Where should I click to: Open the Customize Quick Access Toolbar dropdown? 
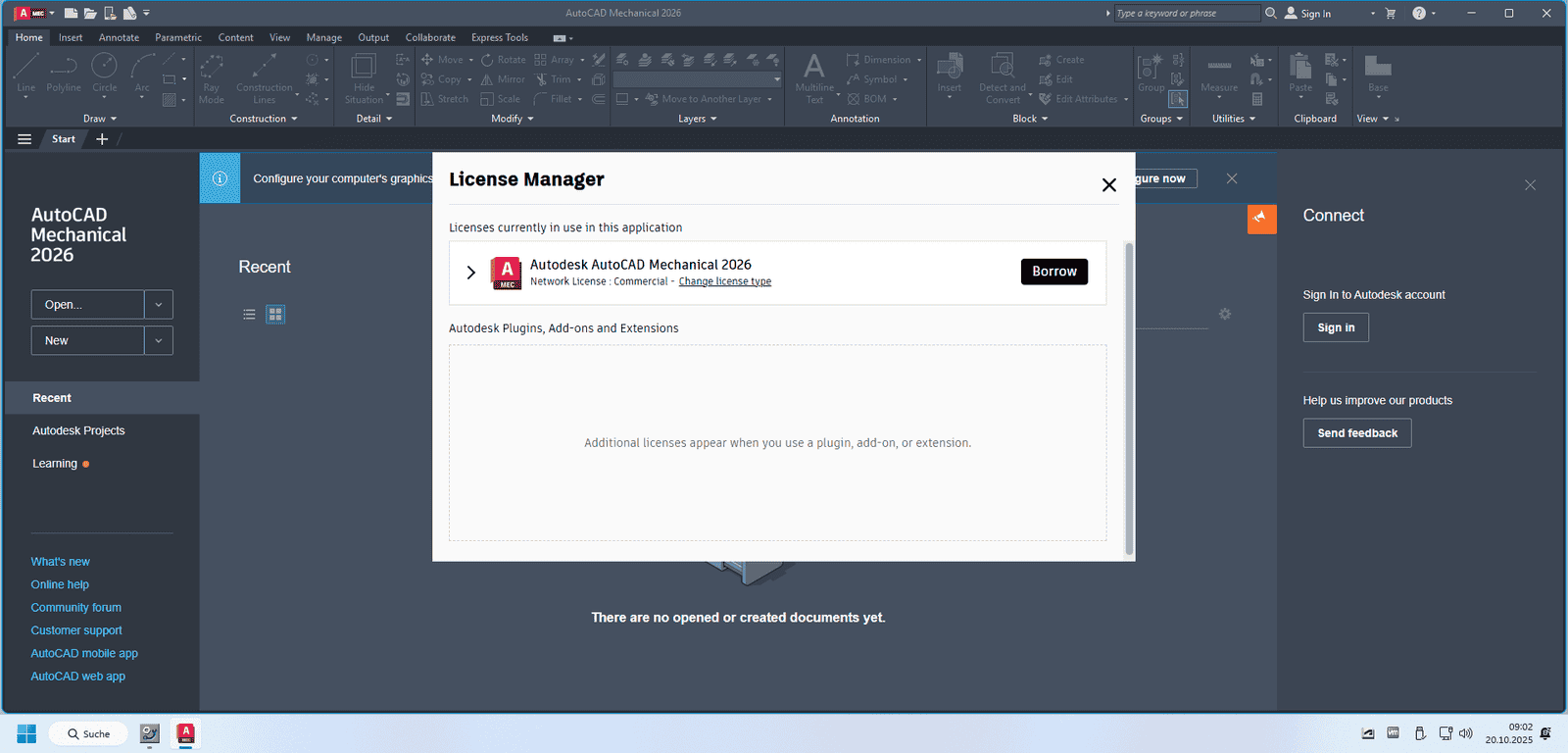tap(147, 14)
